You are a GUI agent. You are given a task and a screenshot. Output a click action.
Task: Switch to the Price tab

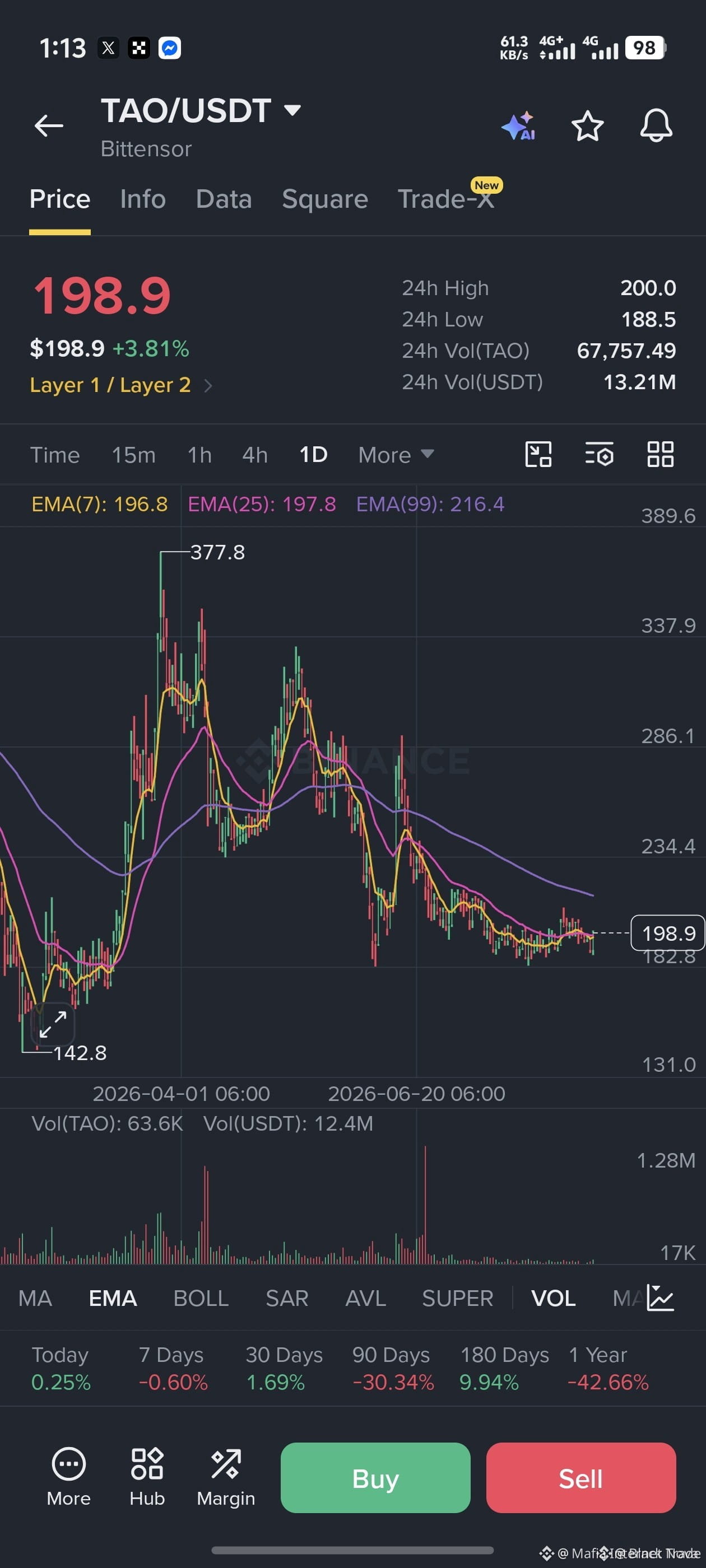point(60,199)
